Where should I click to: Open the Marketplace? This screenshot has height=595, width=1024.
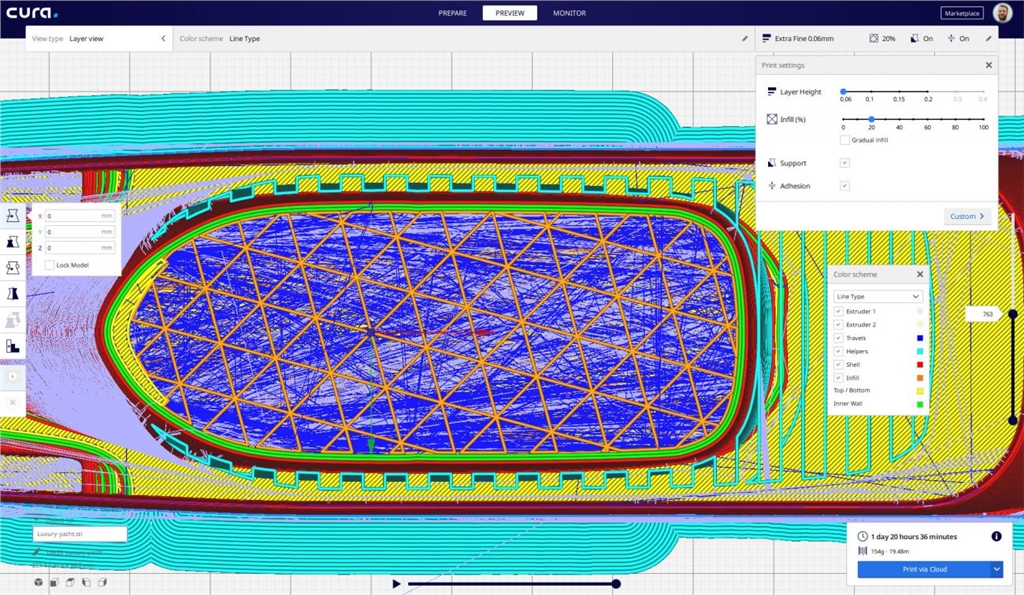pos(961,13)
